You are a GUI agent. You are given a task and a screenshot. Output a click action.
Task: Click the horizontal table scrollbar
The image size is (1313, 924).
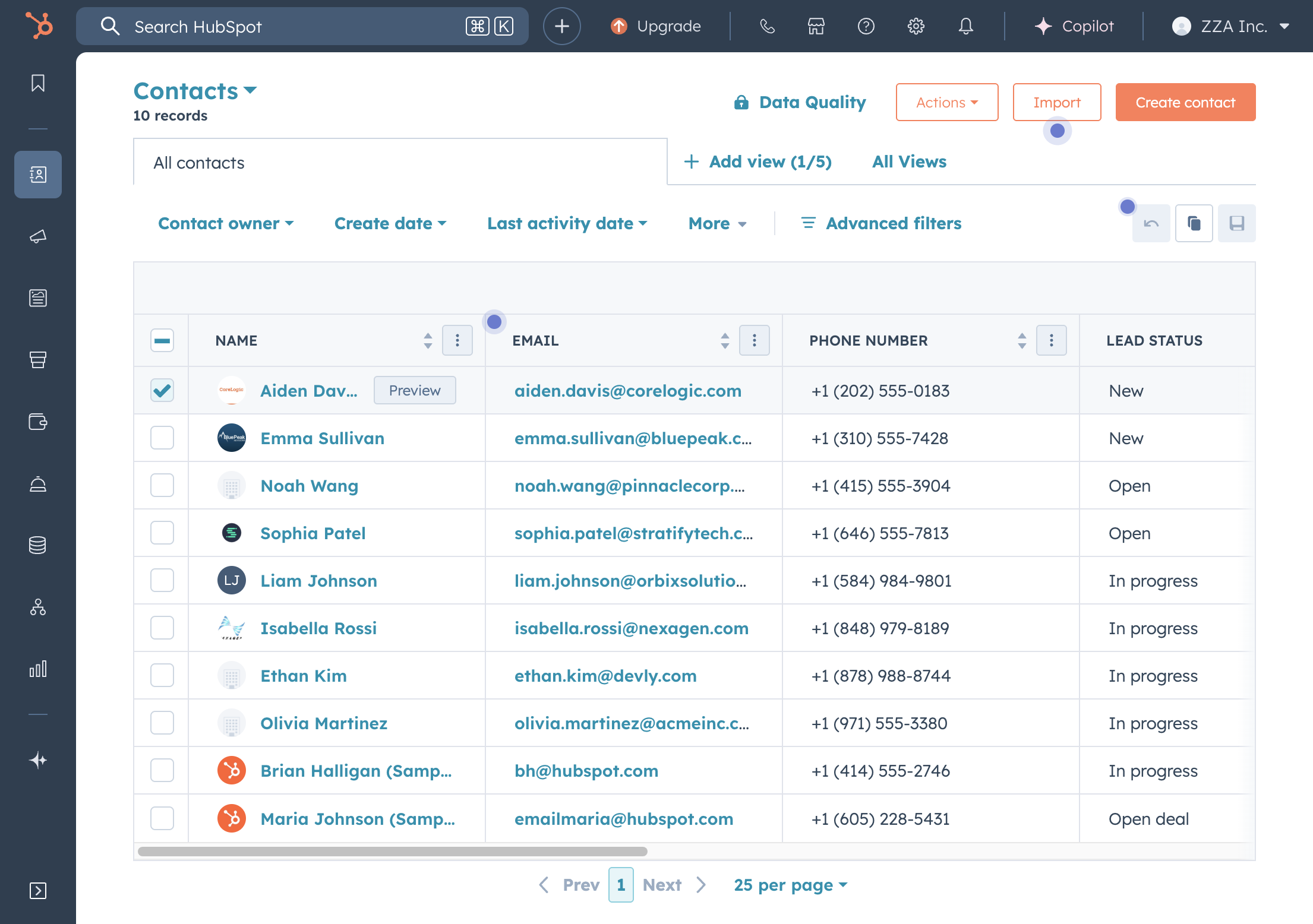click(392, 852)
